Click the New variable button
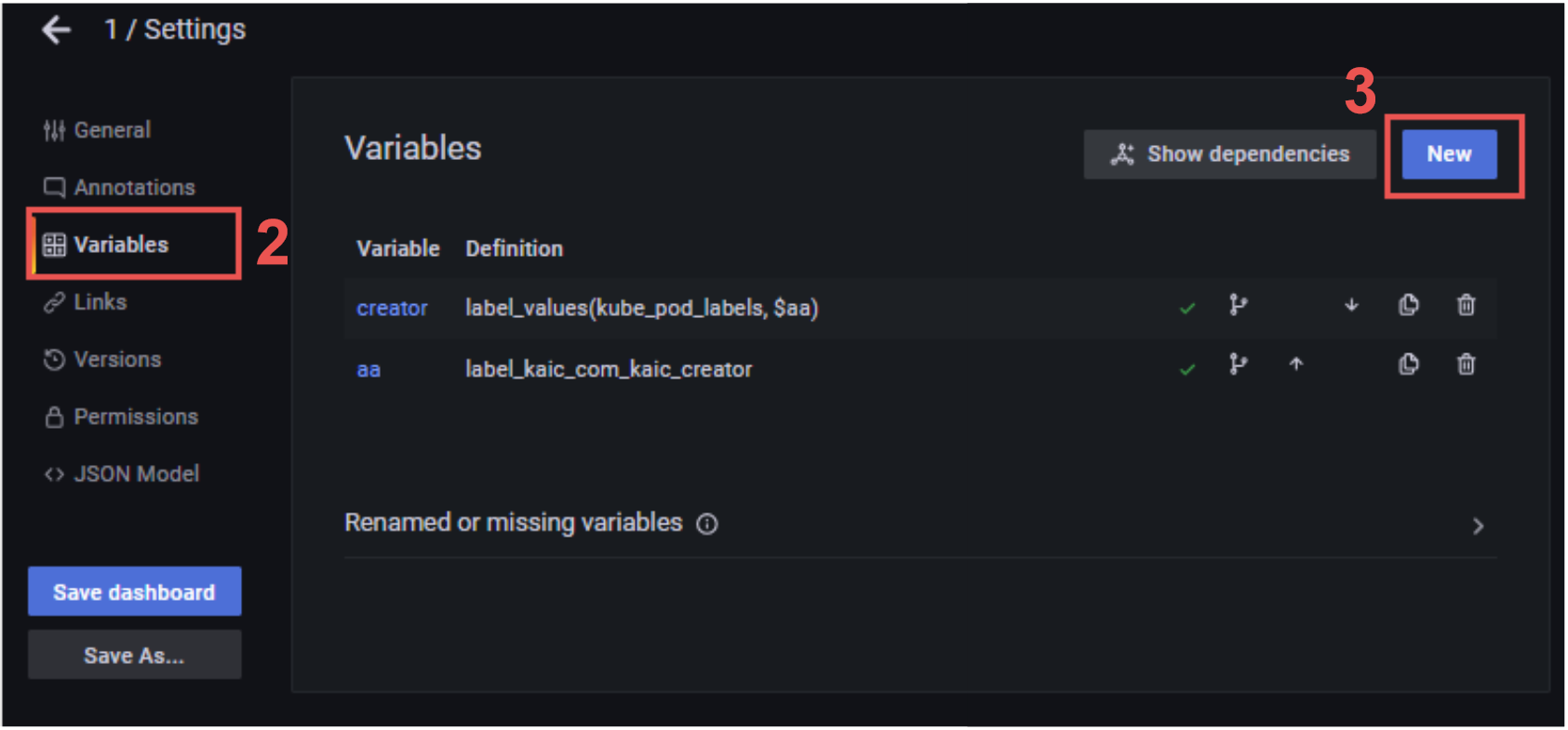 [1449, 154]
